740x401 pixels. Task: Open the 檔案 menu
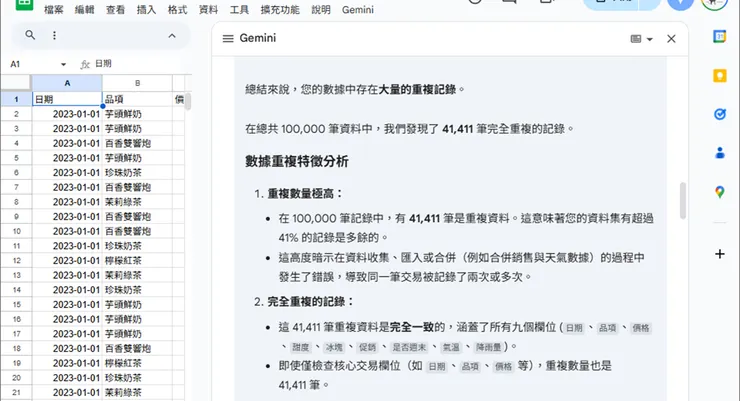click(53, 10)
